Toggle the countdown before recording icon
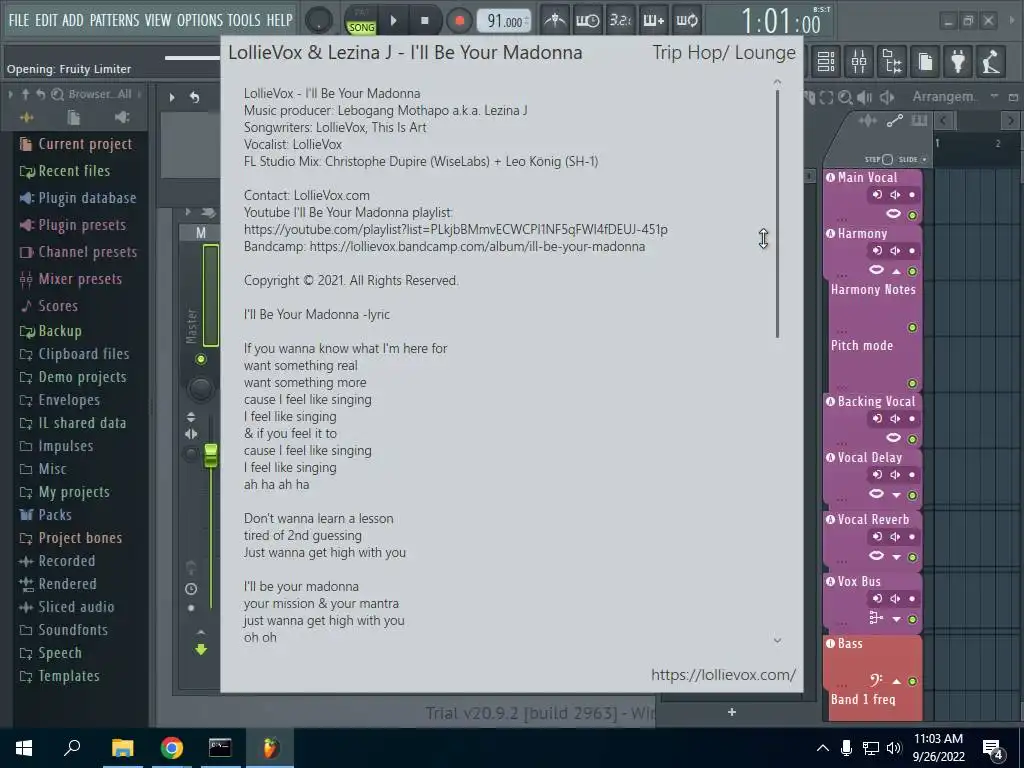1024x768 pixels. pyautogui.click(x=620, y=20)
